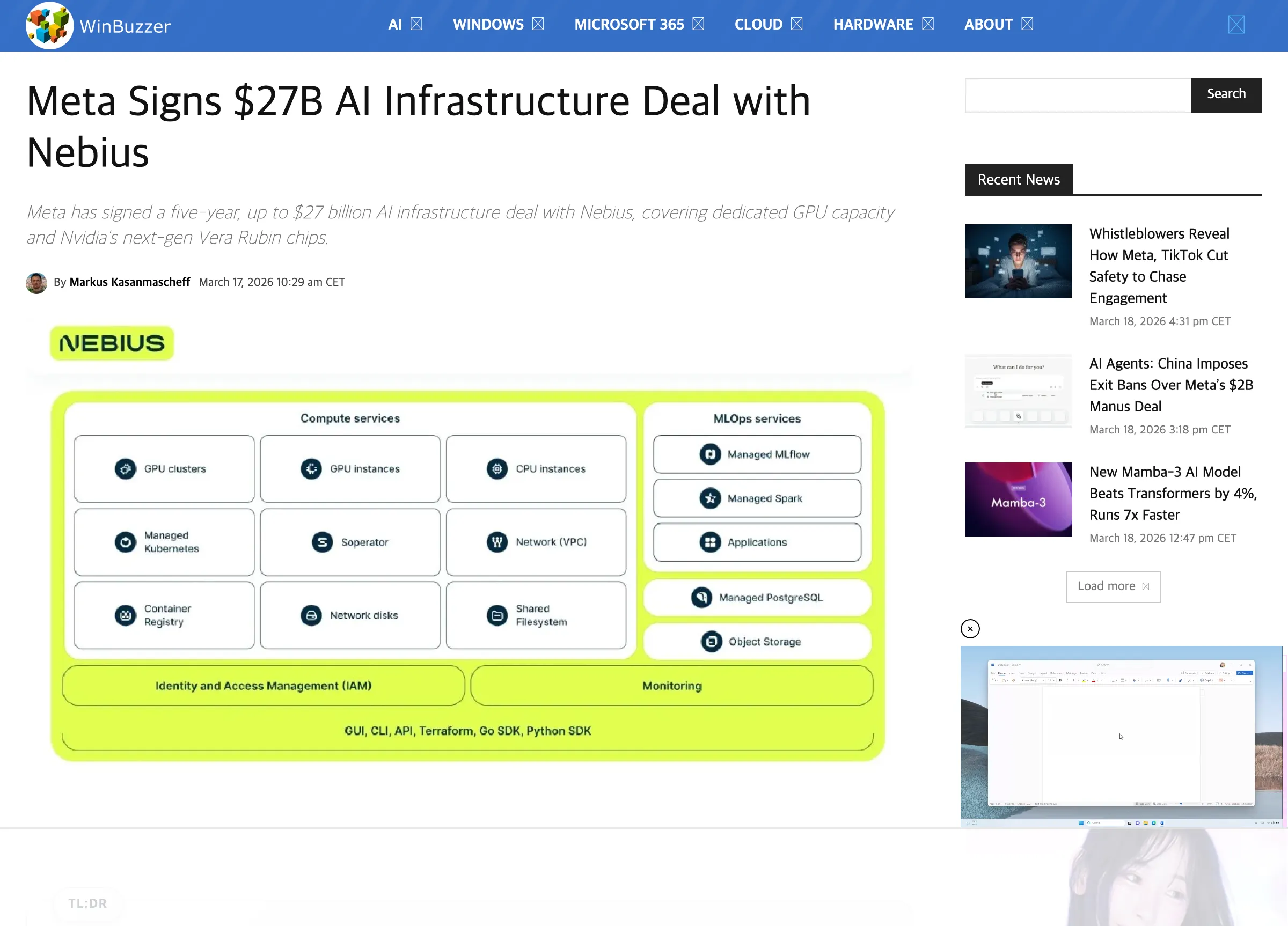This screenshot has height=926, width=1288.
Task: Click the author avatar of Markus Kasanmascheff
Action: coord(36,283)
